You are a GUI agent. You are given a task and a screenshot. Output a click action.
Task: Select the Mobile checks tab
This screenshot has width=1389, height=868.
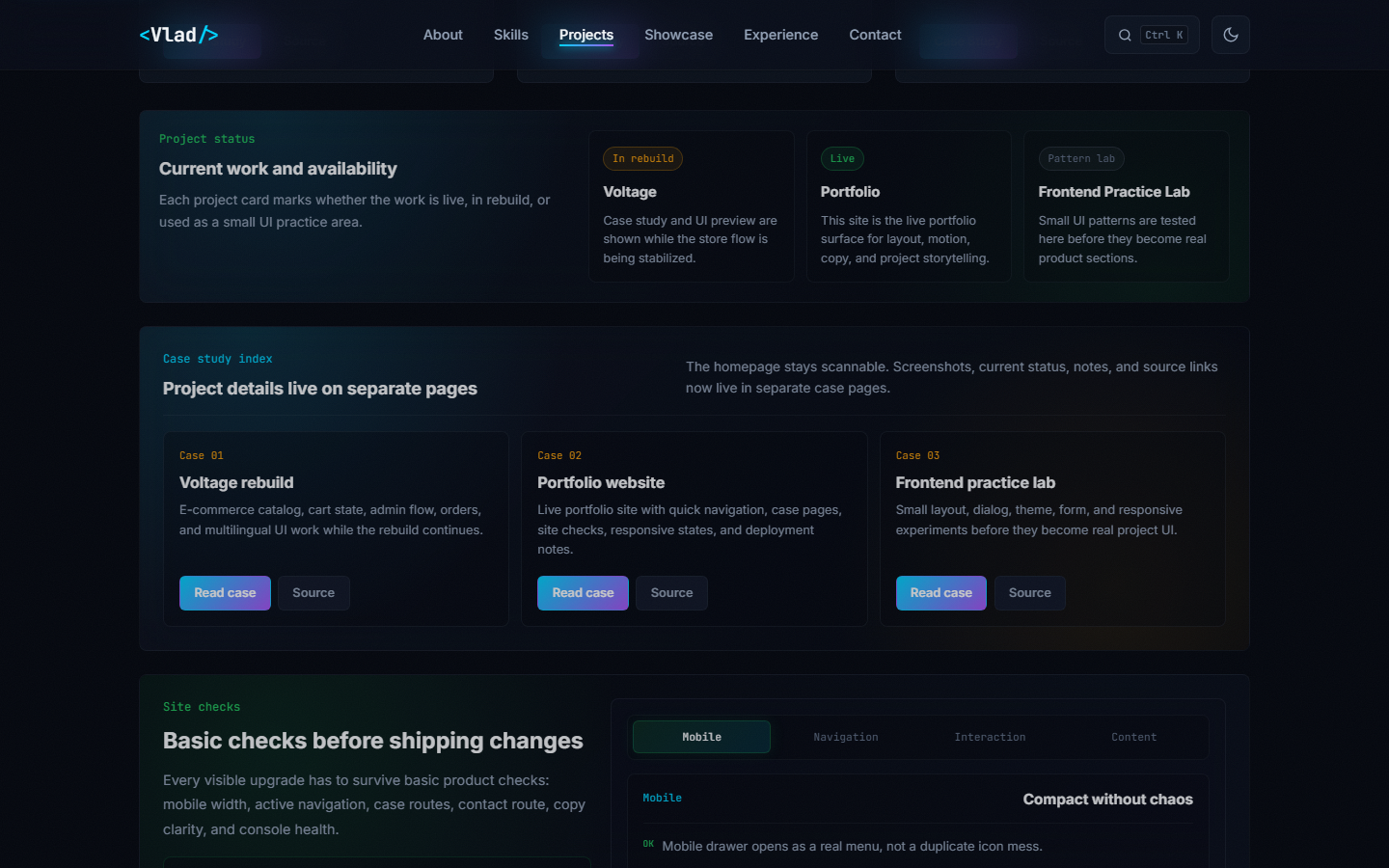[701, 737]
